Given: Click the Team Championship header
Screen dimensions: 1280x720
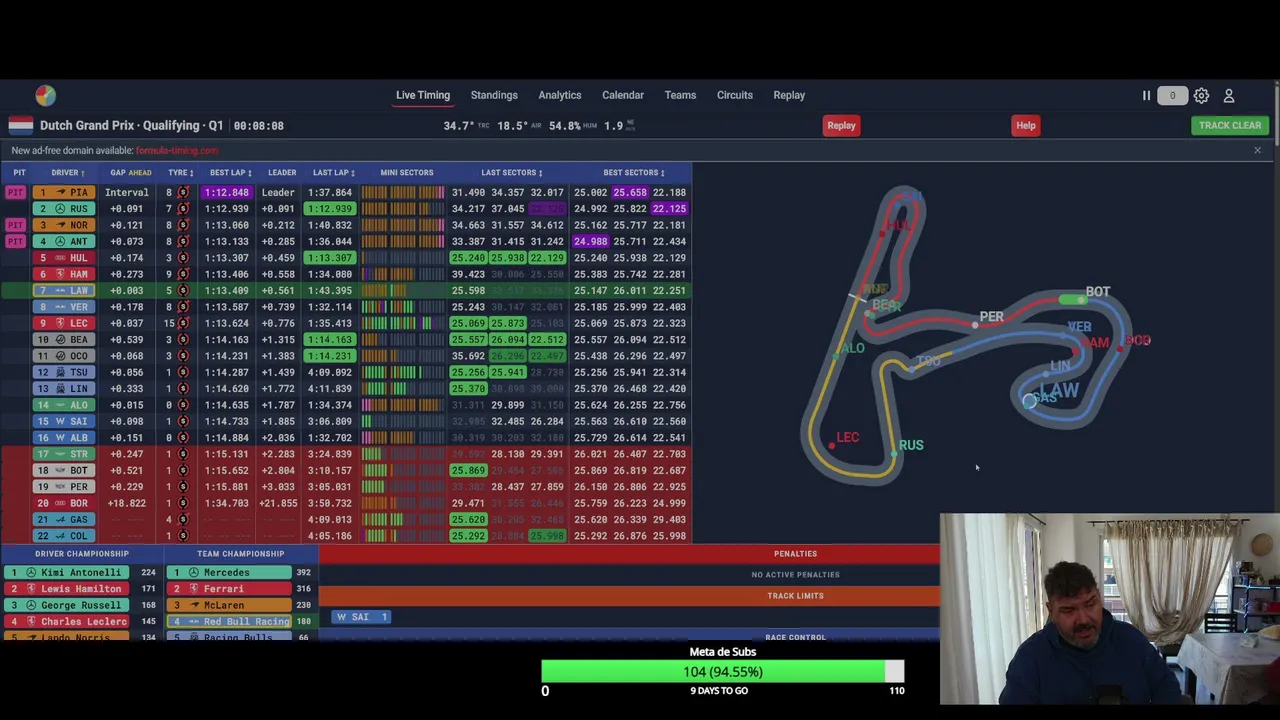Looking at the screenshot, I should click(241, 553).
